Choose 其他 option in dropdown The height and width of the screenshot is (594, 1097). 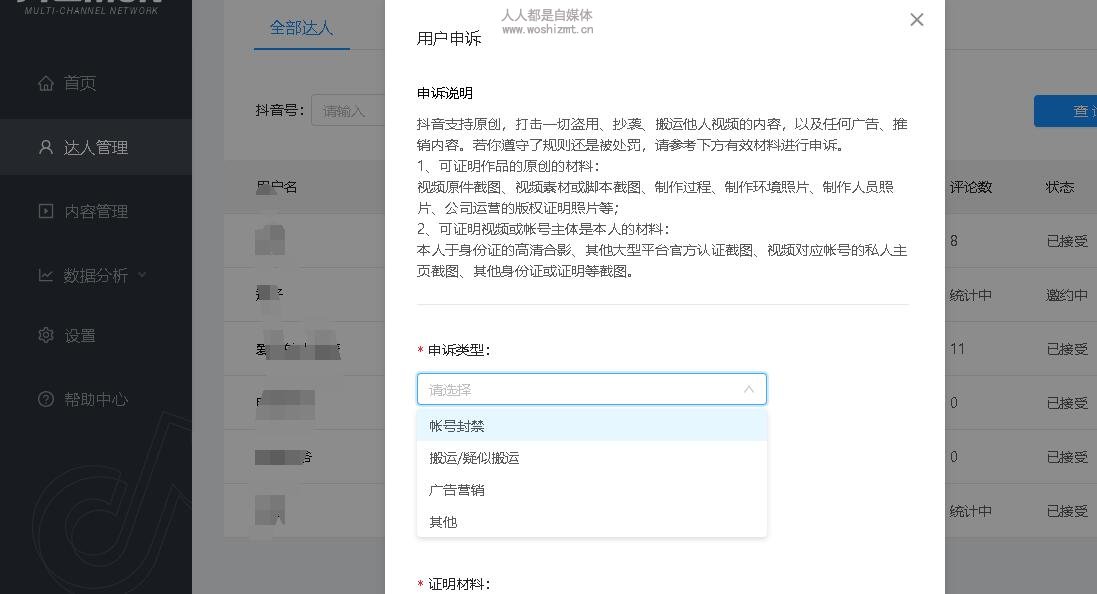click(592, 522)
